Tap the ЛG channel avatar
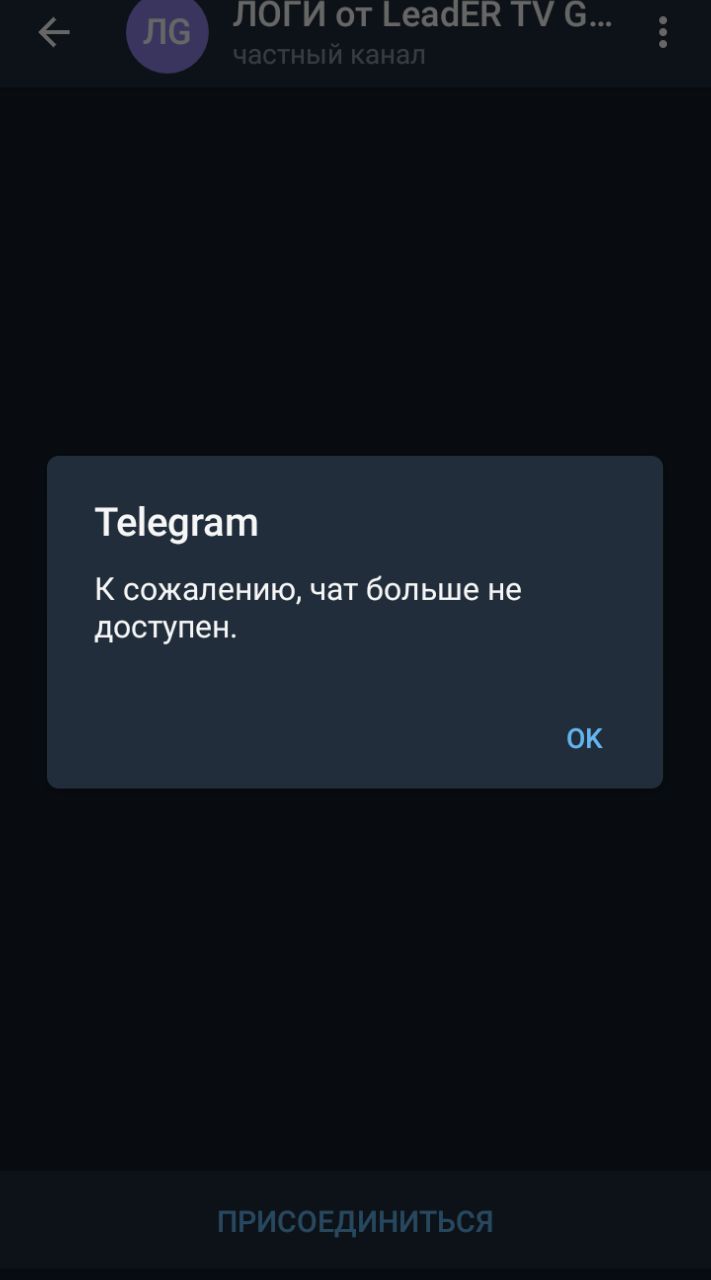 tap(167, 33)
